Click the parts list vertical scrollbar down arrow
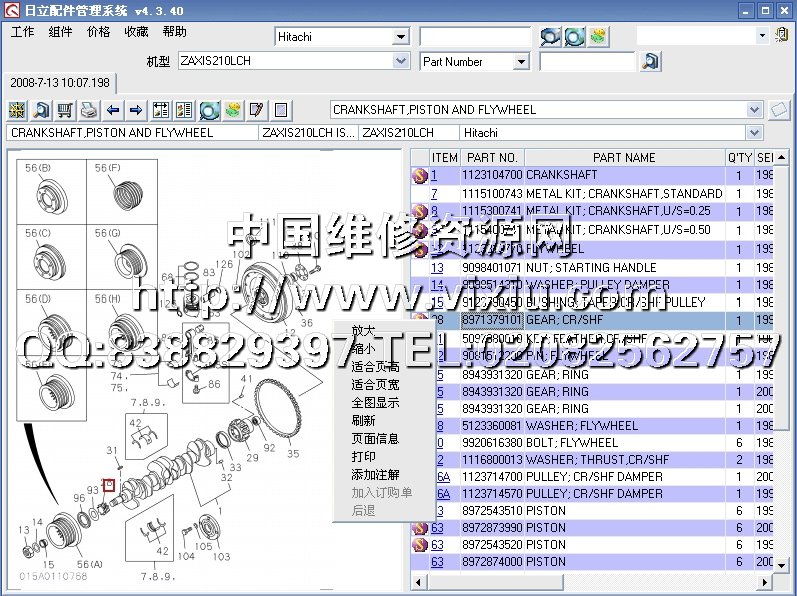Viewport: 797px width, 596px height. pos(781,565)
